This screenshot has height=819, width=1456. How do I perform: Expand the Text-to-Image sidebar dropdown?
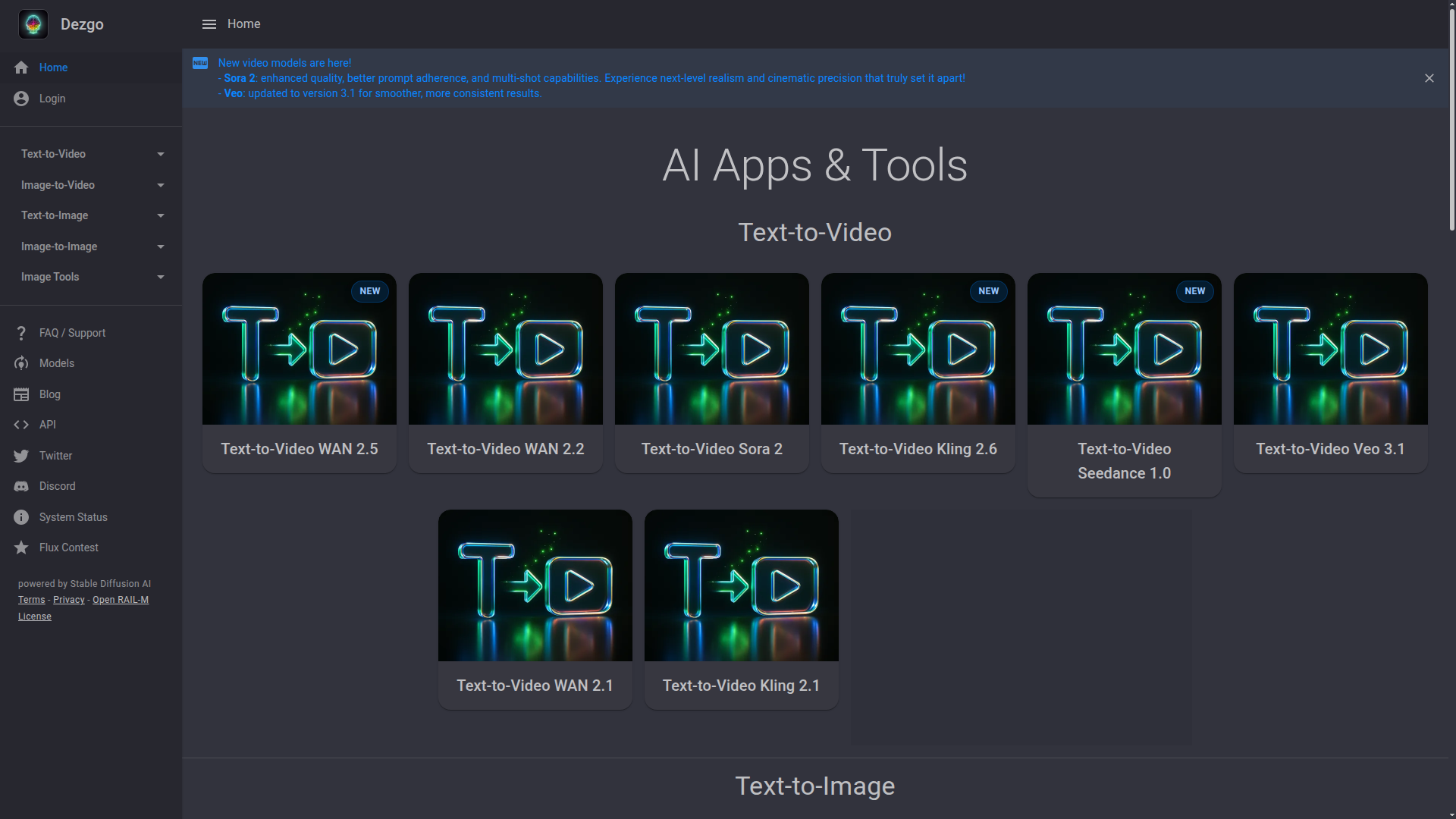tap(160, 215)
